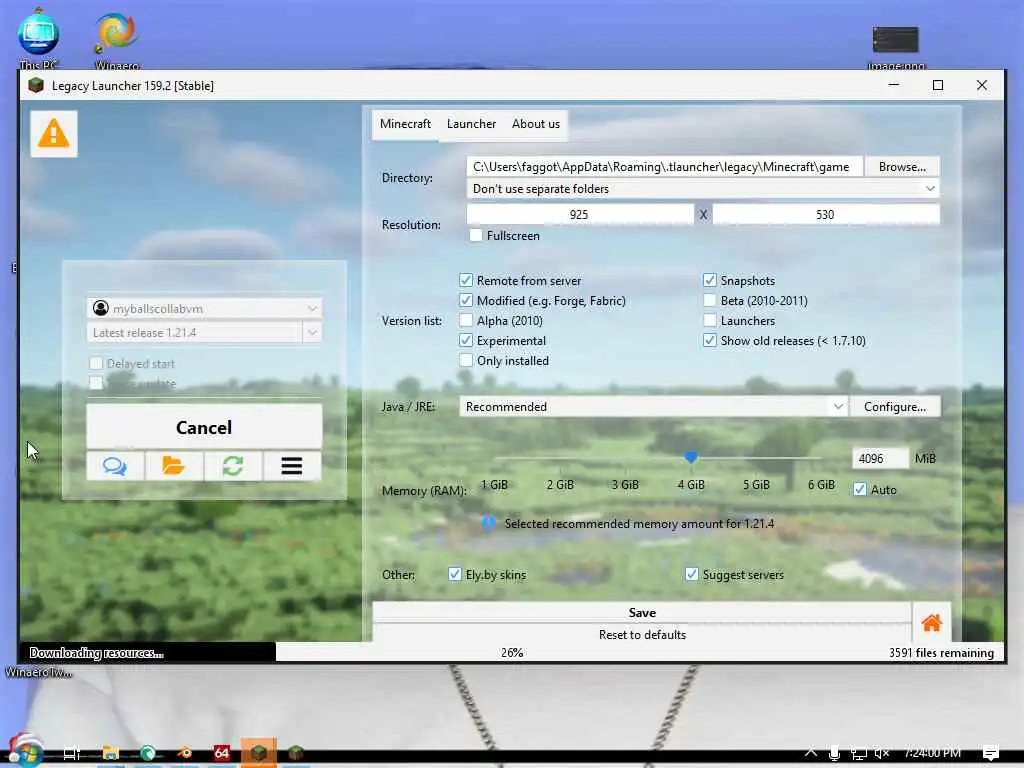Open the notification center icon
The height and width of the screenshot is (768, 1024).
pyautogui.click(x=990, y=753)
